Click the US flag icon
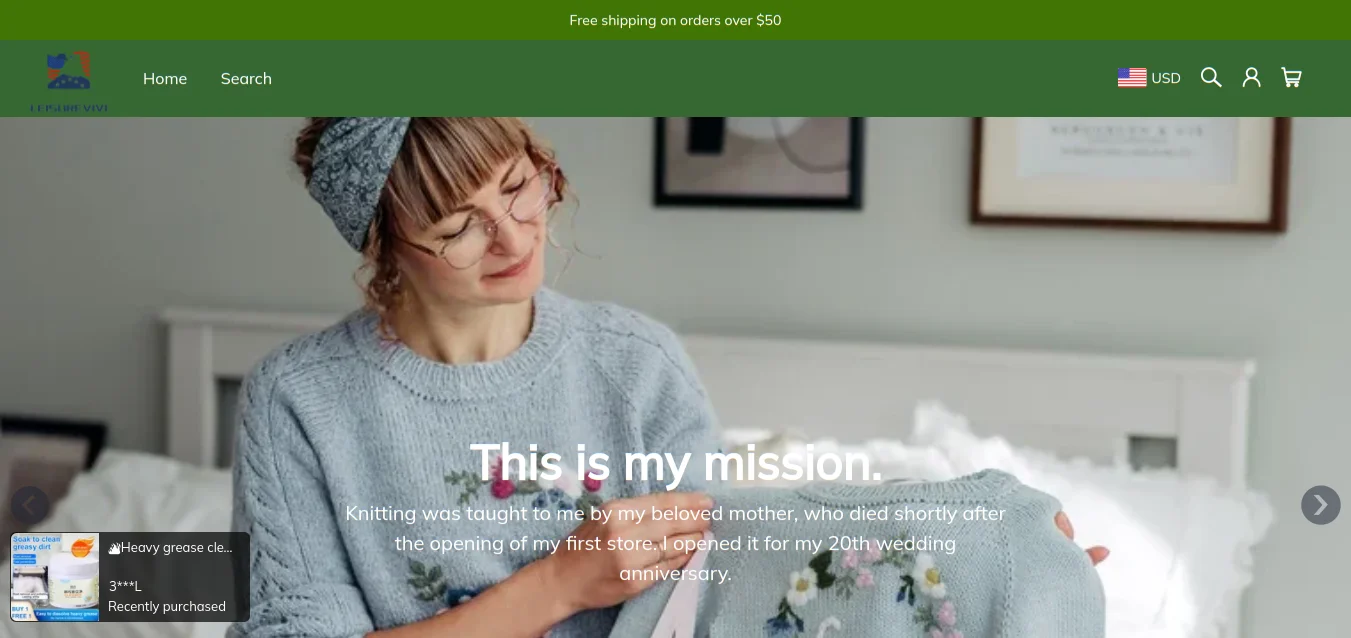 point(1132,78)
